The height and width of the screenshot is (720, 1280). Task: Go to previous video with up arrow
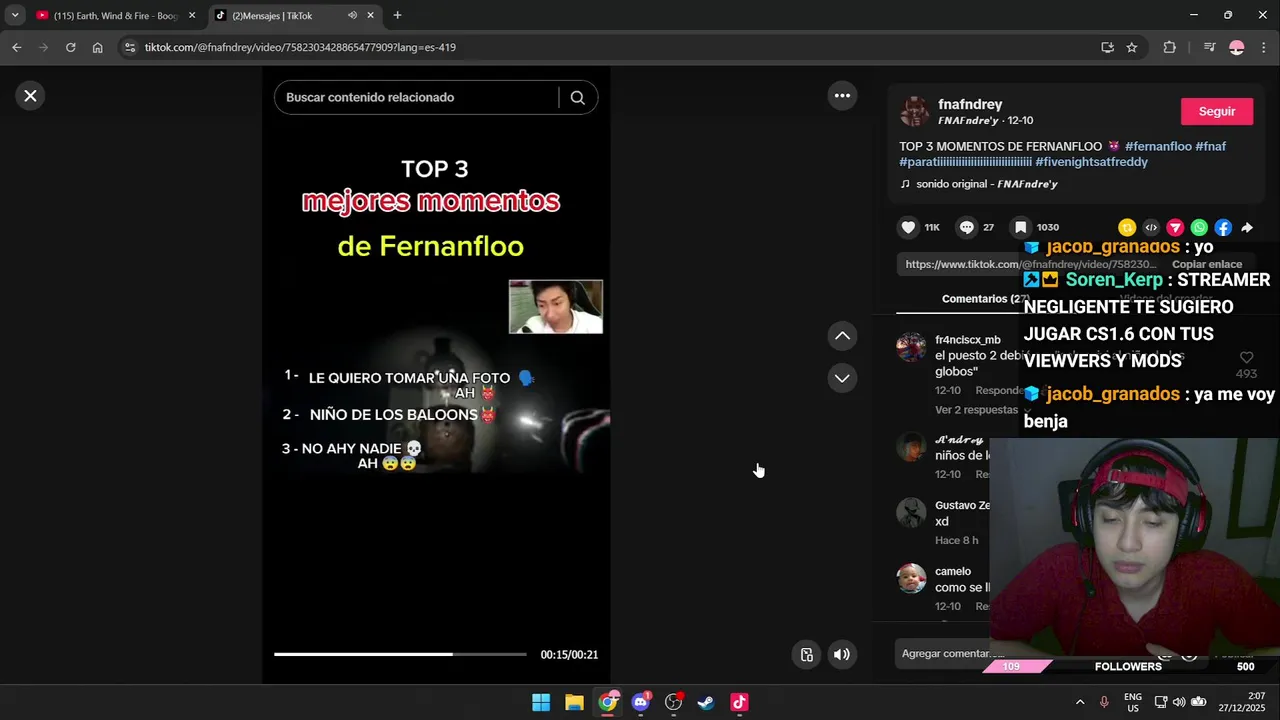842,336
